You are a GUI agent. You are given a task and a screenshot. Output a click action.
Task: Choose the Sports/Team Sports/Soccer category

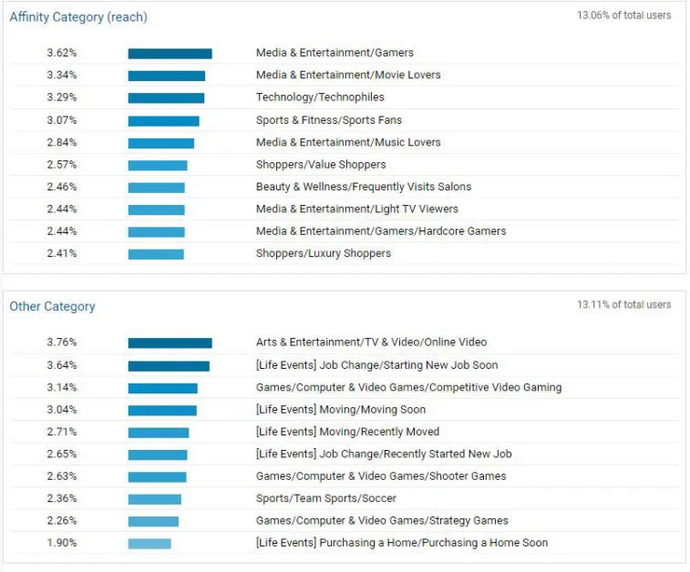coord(326,498)
